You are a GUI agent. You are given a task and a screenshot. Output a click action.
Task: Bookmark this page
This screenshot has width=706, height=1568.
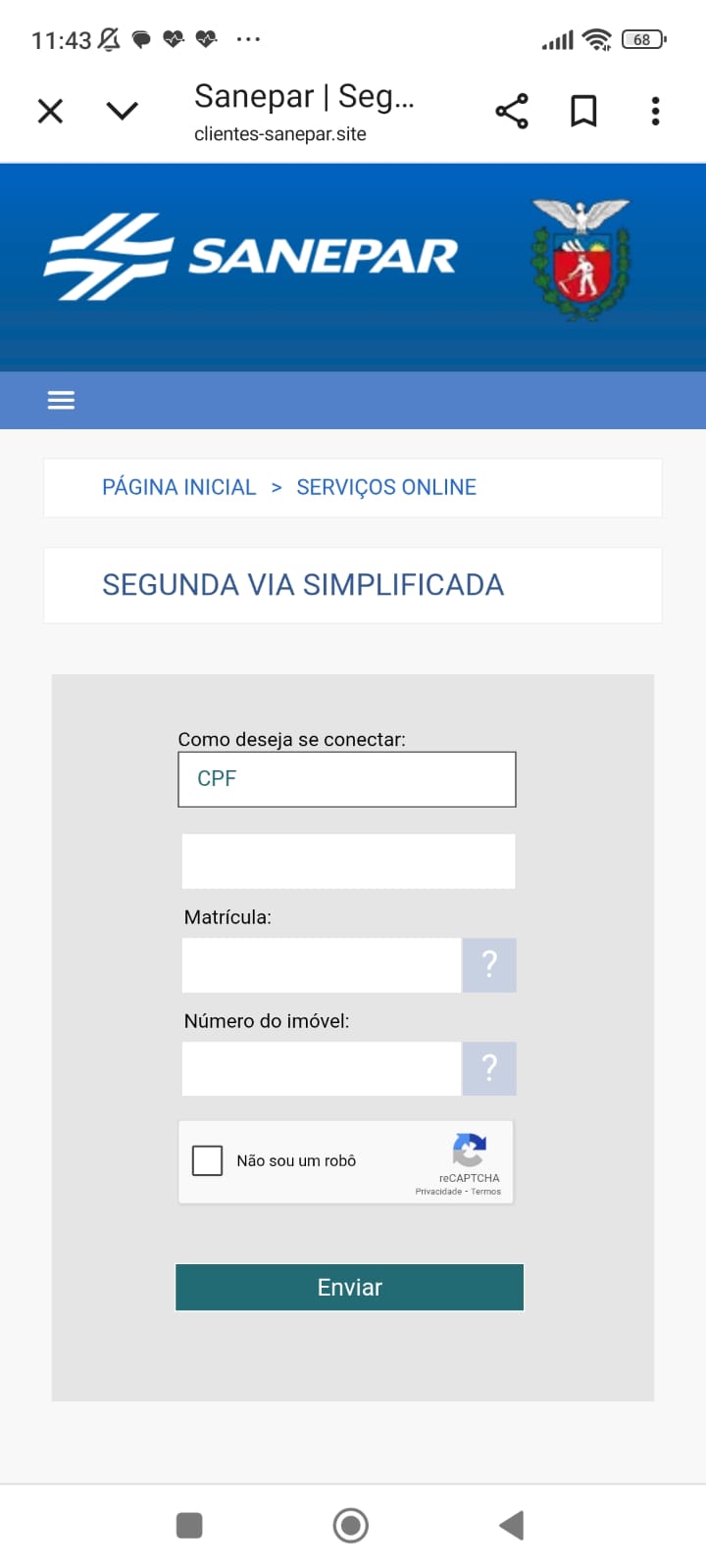pos(583,111)
